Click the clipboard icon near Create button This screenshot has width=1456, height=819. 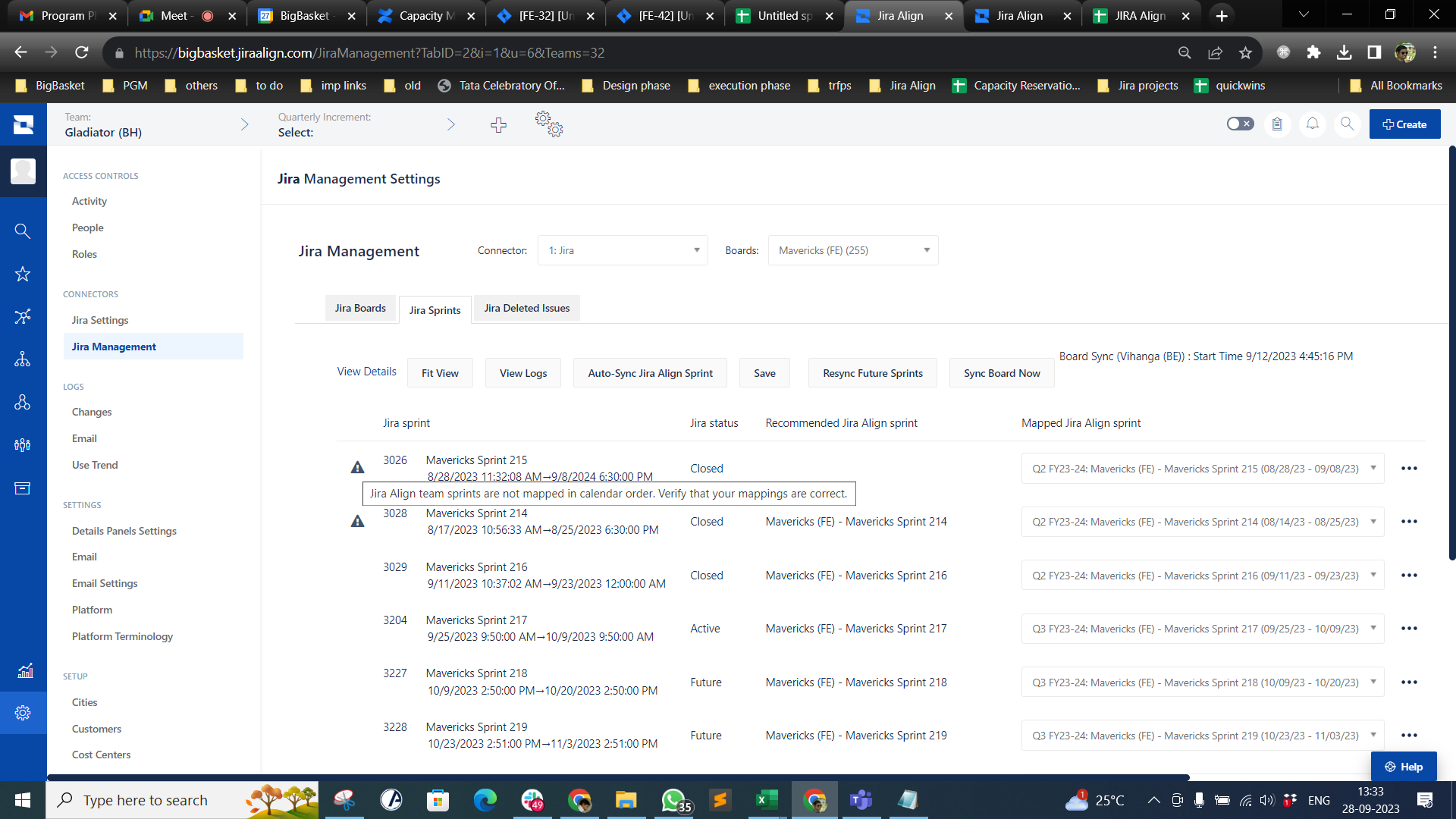coord(1278,124)
